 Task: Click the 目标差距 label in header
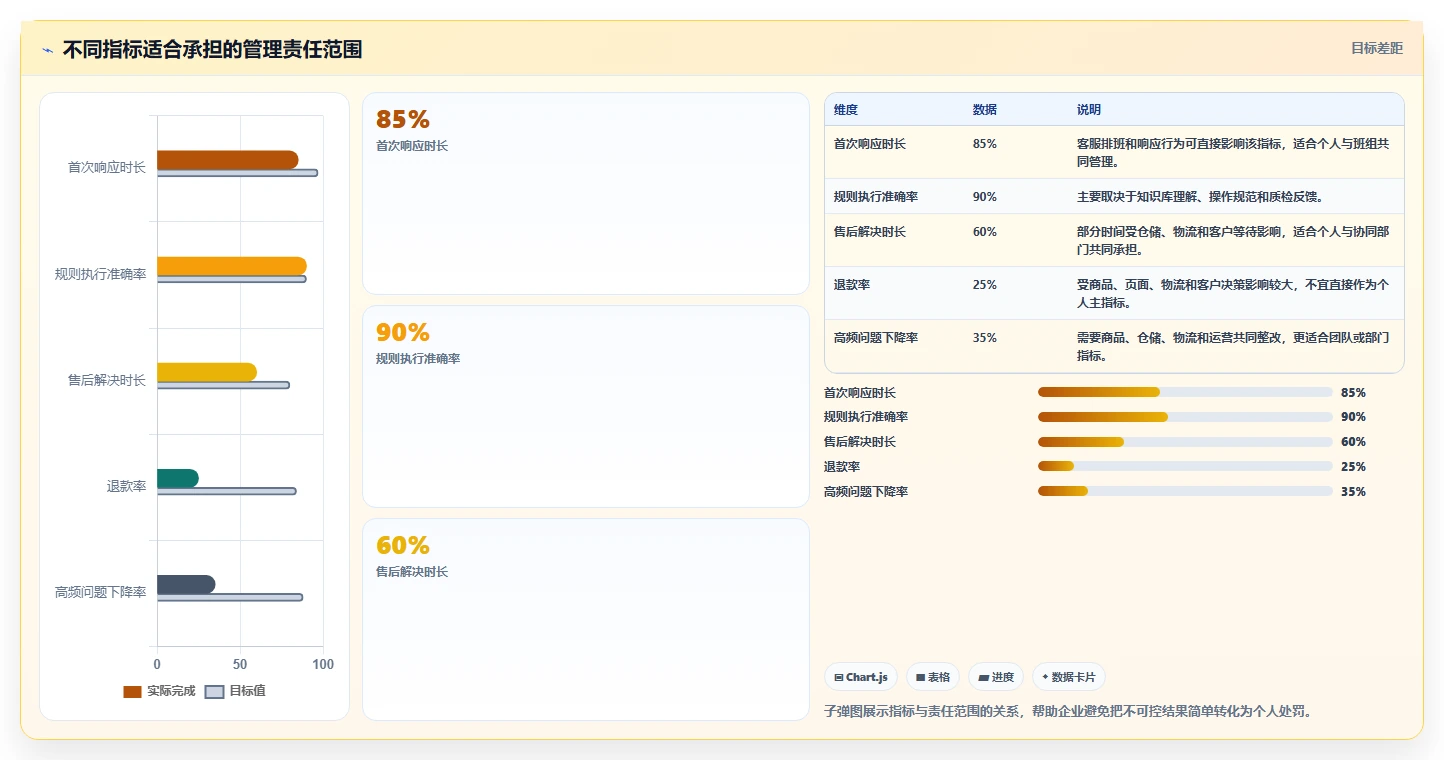(1377, 48)
